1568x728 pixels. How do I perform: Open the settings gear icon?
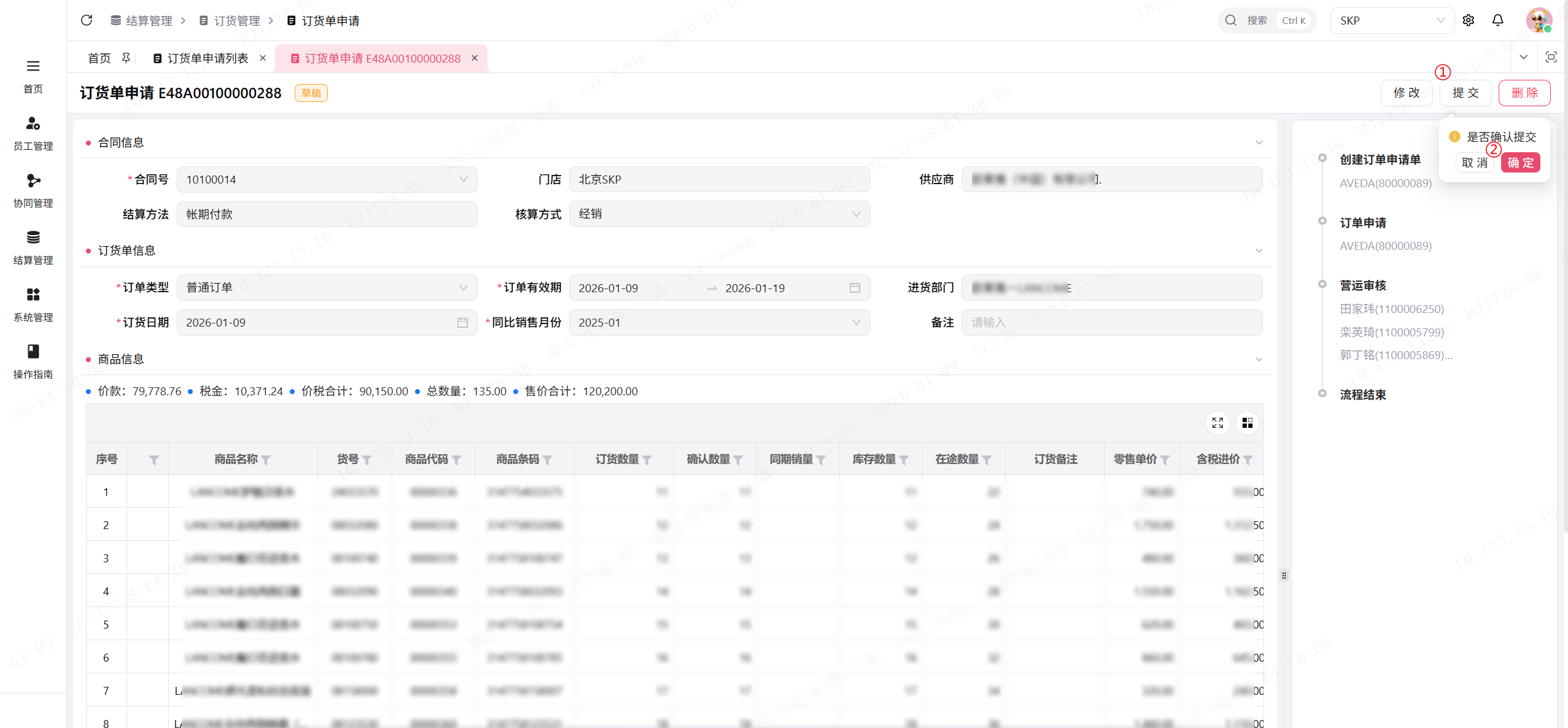point(1468,20)
